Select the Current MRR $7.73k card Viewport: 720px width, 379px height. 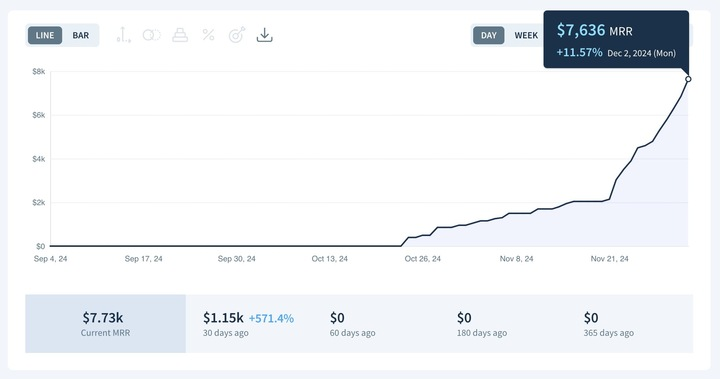tap(106, 324)
